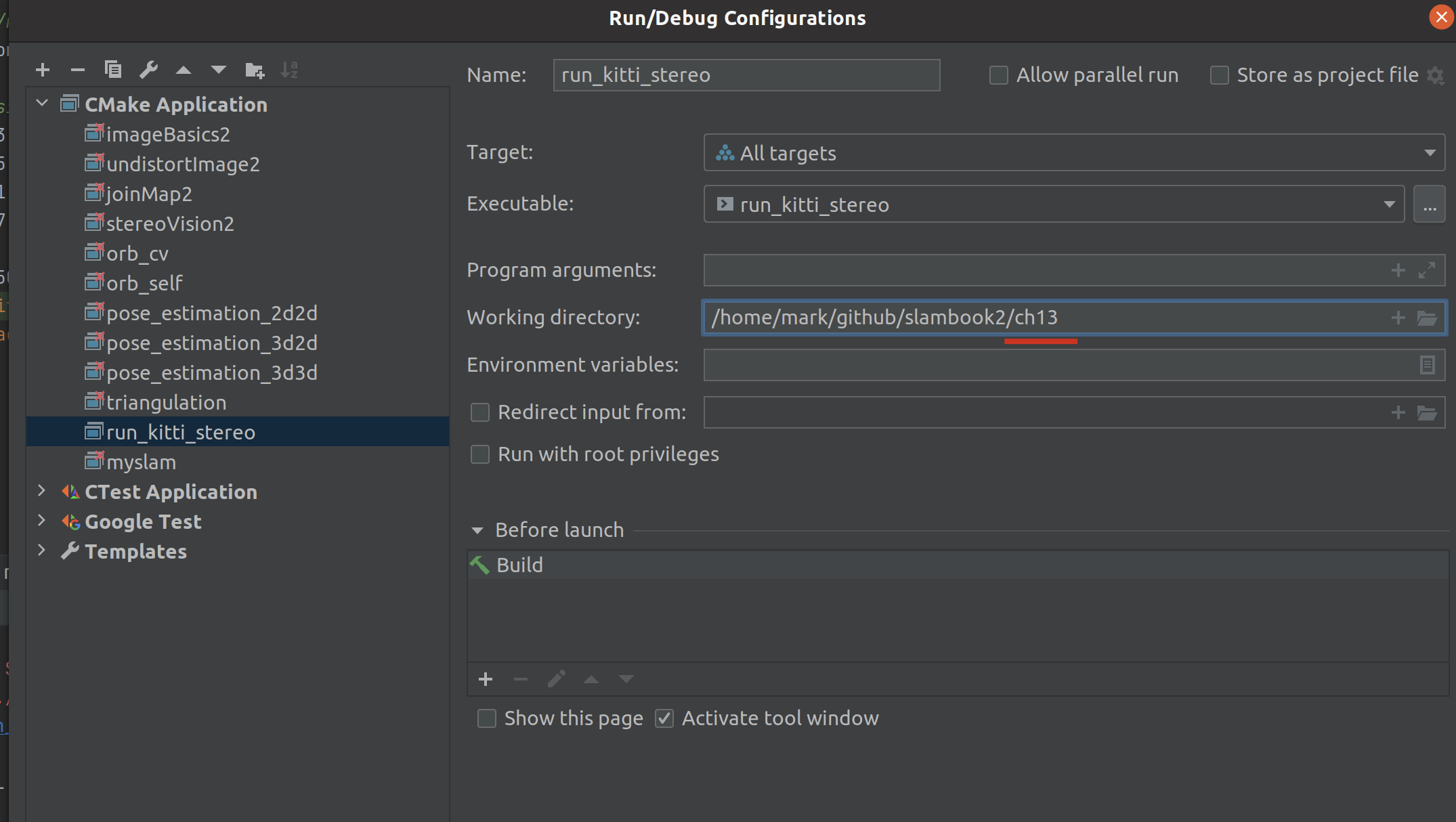The image size is (1456, 822).
Task: Browse folder for Working directory
Action: point(1427,318)
